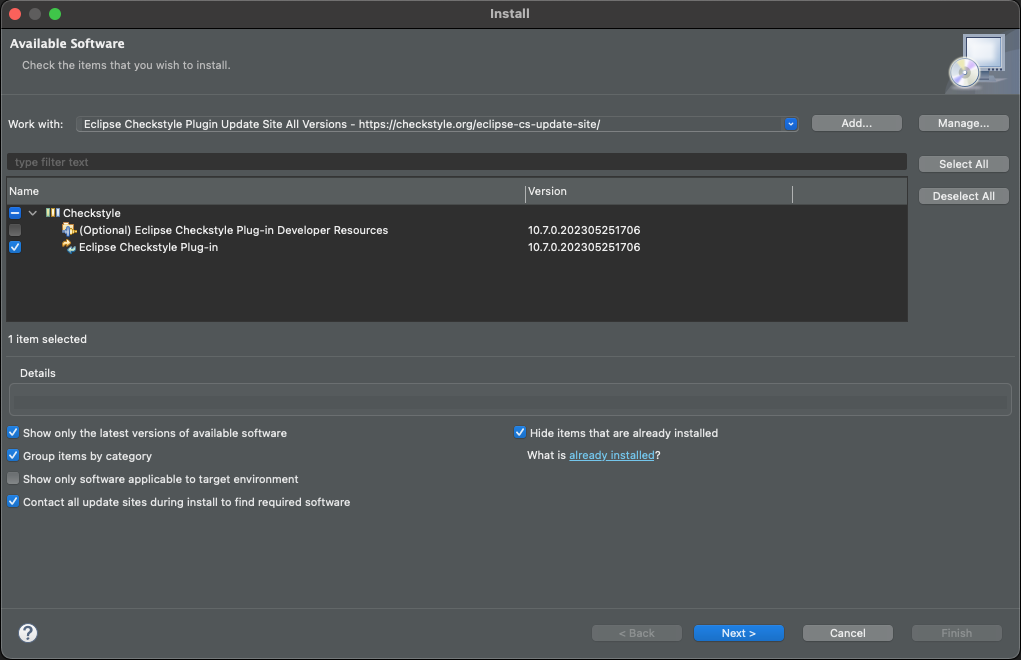This screenshot has height=660, width=1021.
Task: Collapse the Checkstyle tree node
Action: click(33, 213)
